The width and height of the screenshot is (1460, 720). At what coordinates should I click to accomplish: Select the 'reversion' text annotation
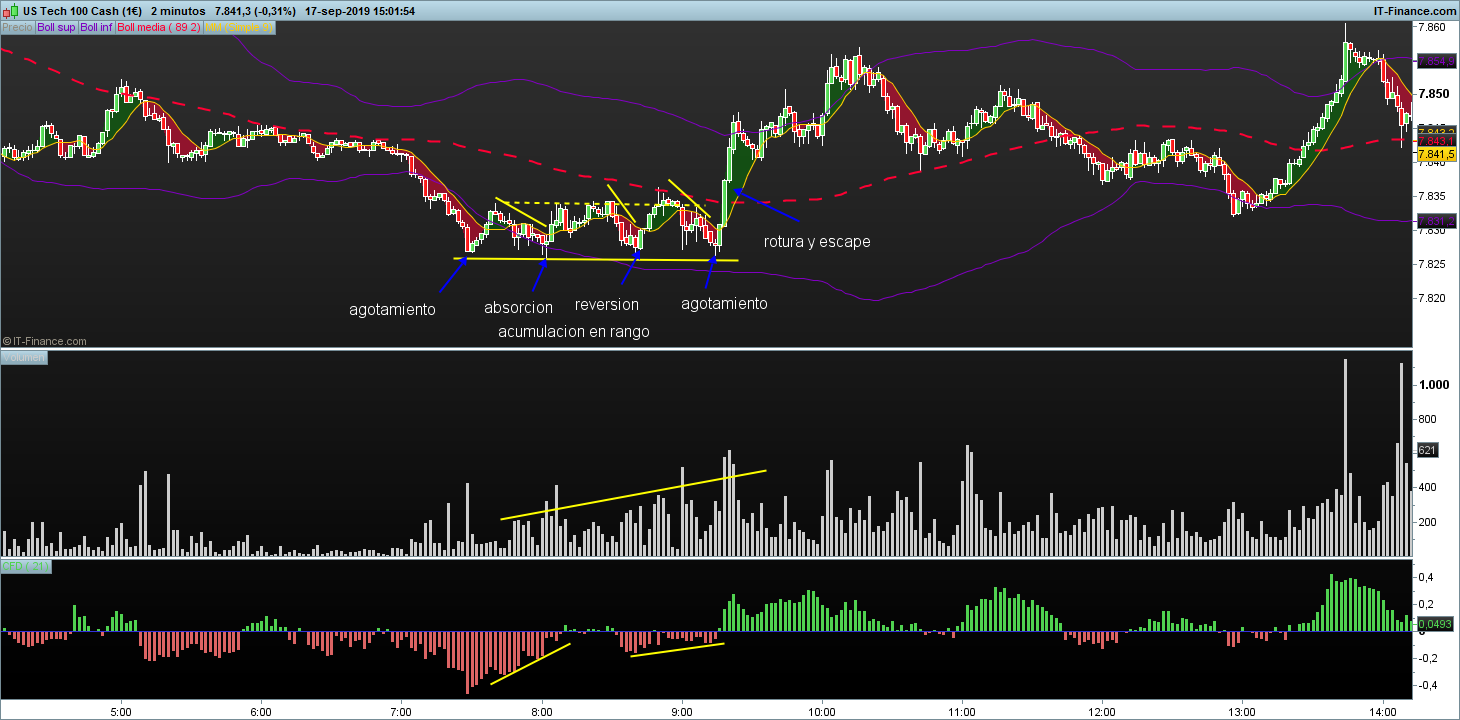coord(606,304)
